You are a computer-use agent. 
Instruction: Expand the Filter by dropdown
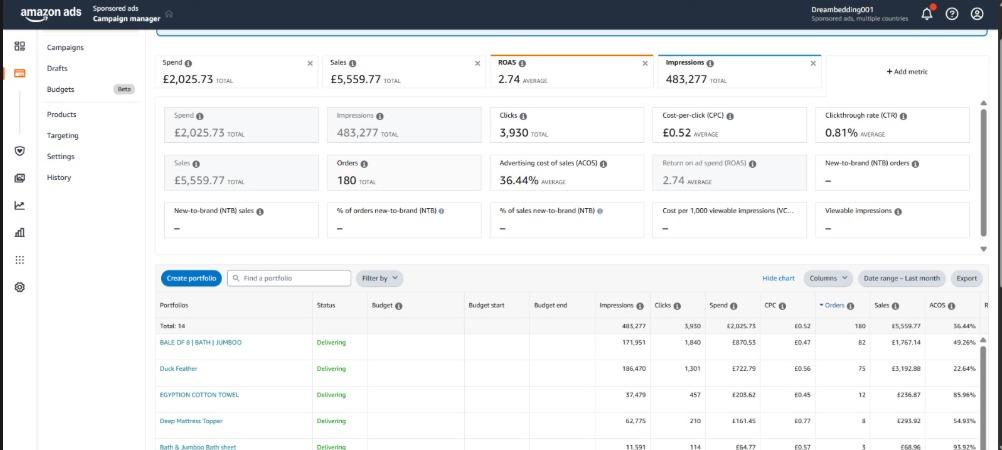pyautogui.click(x=380, y=278)
